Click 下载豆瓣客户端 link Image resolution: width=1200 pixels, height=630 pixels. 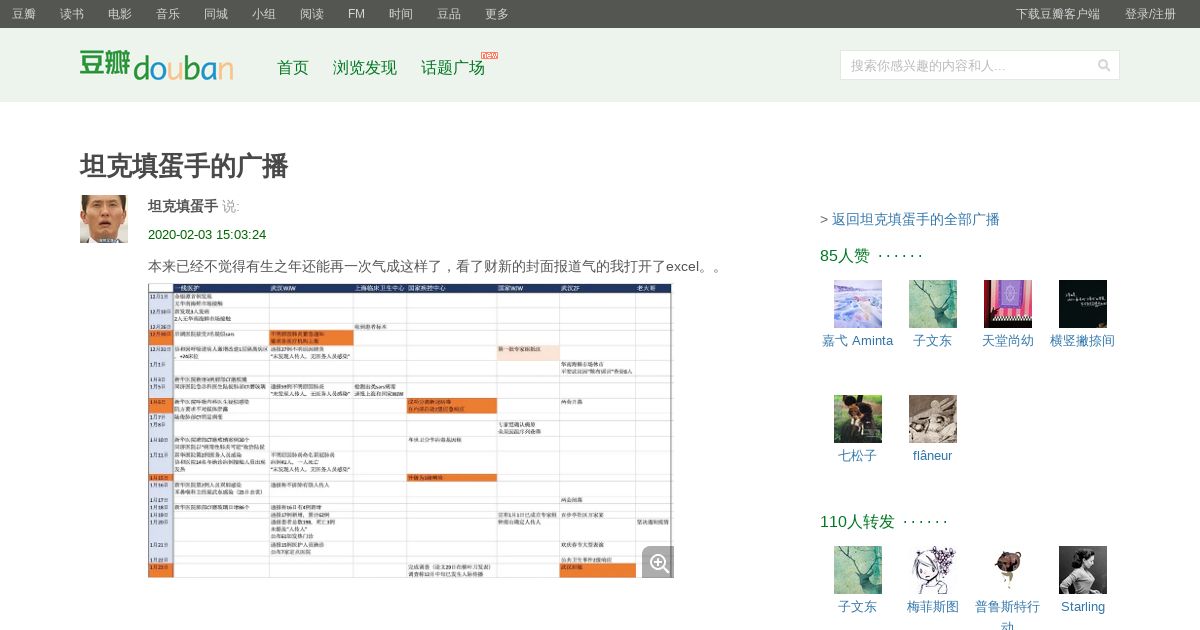1058,14
